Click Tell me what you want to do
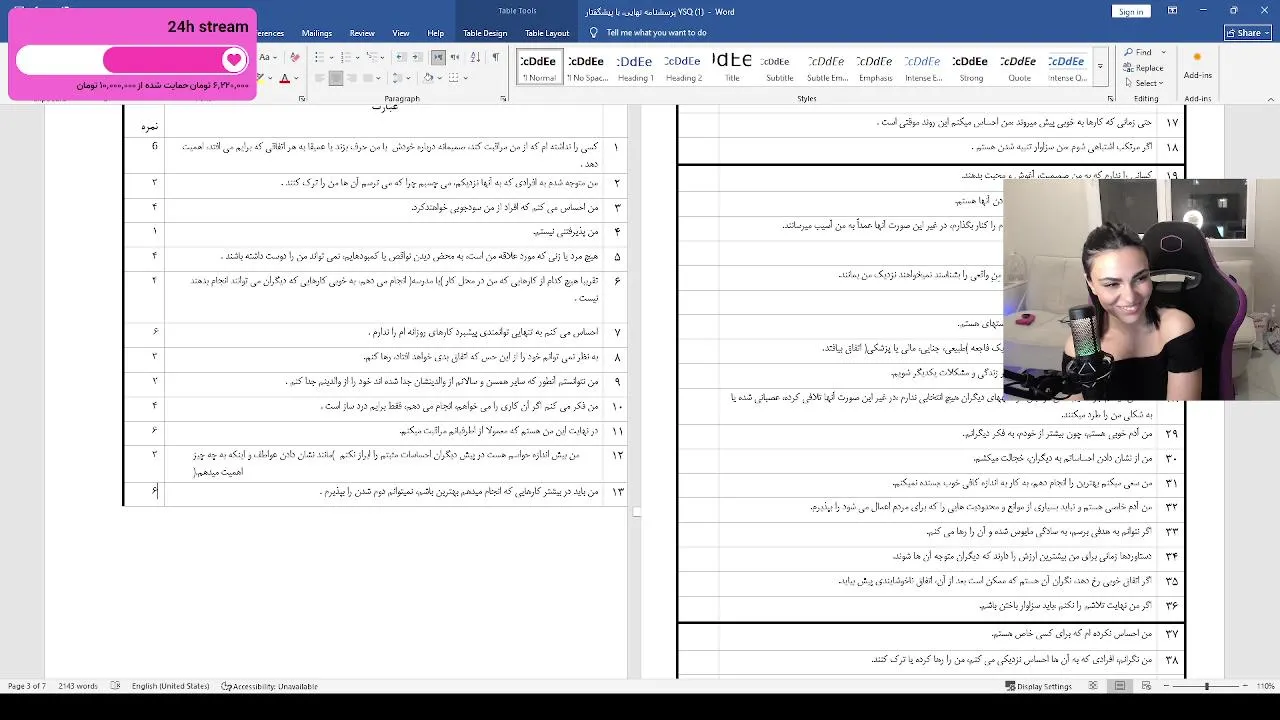 pyautogui.click(x=656, y=33)
